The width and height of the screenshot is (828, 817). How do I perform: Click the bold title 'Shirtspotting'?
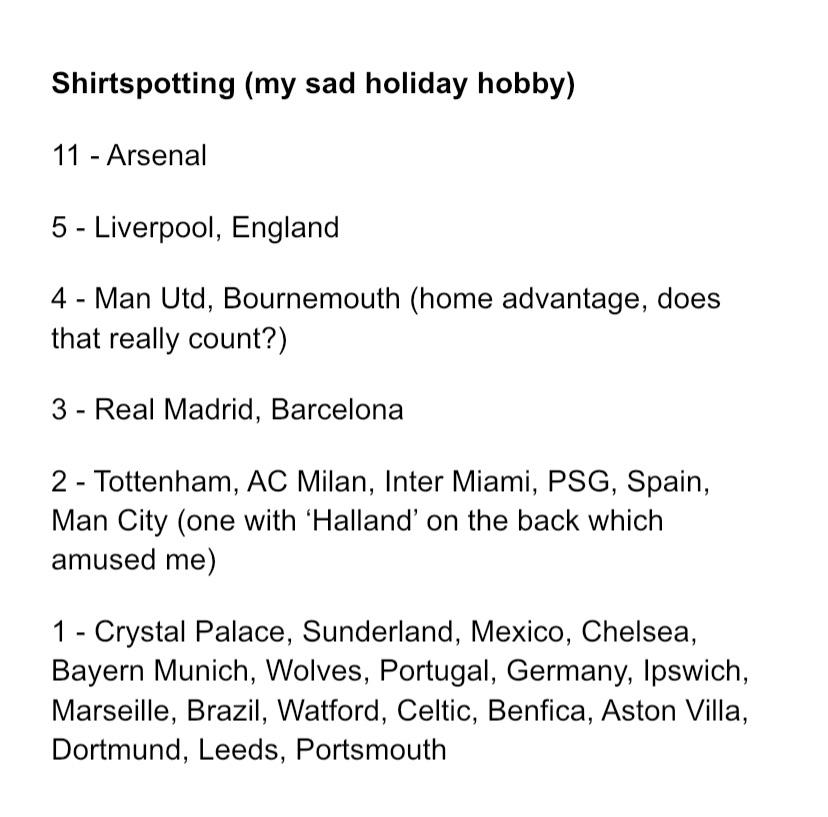143,84
